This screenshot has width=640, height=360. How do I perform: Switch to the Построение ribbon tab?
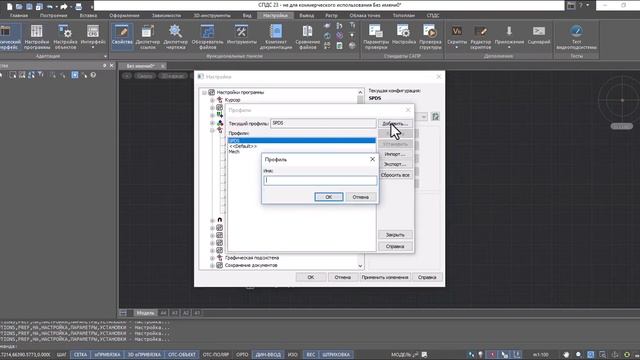point(53,16)
